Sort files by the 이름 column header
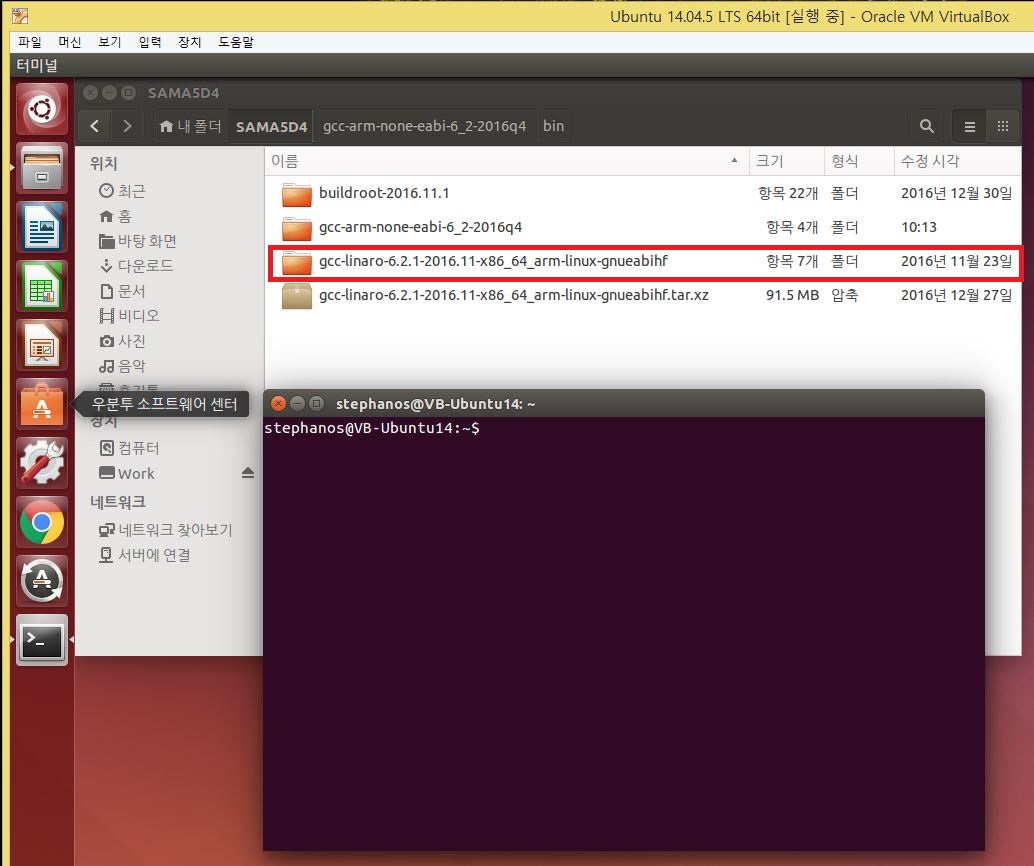The height and width of the screenshot is (866, 1034). [x=285, y=161]
